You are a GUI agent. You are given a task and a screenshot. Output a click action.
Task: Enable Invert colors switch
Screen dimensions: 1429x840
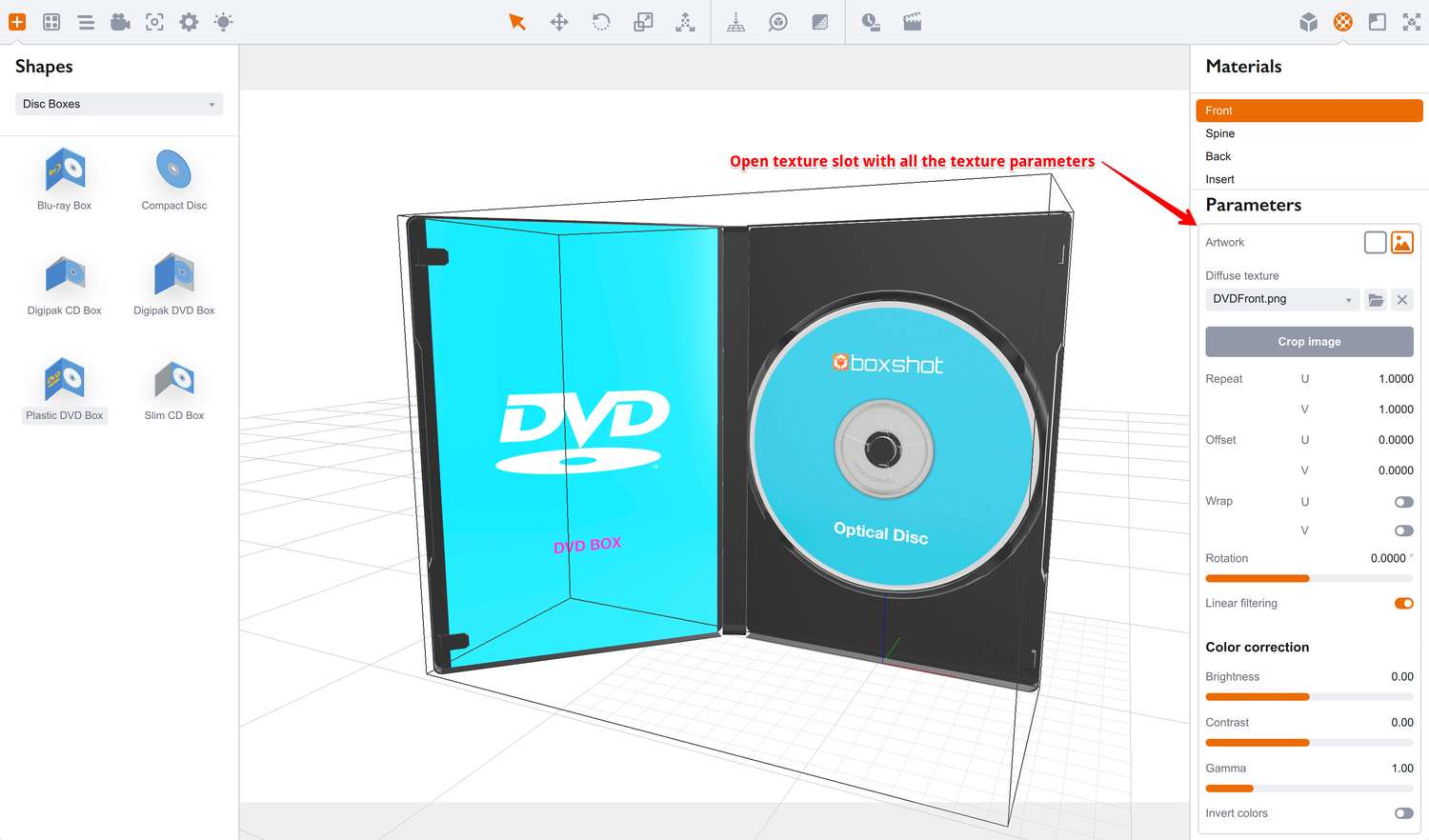tap(1403, 813)
